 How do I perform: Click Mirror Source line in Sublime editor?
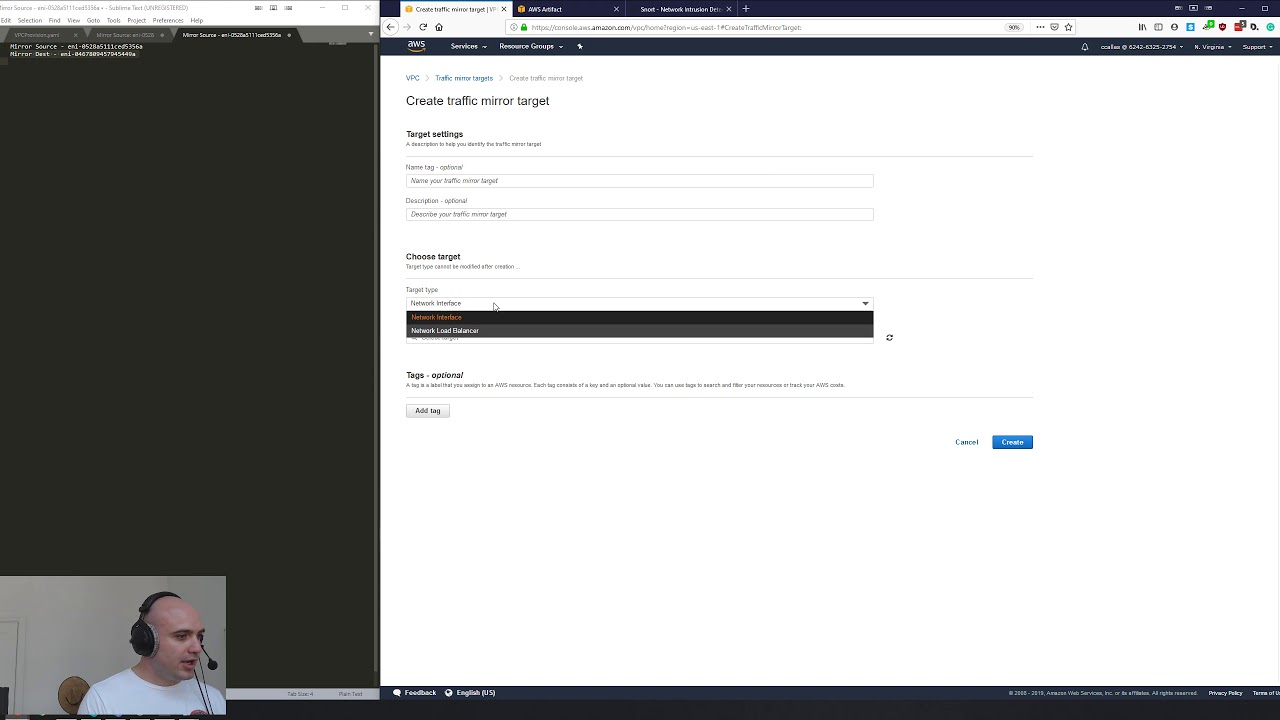click(x=76, y=47)
